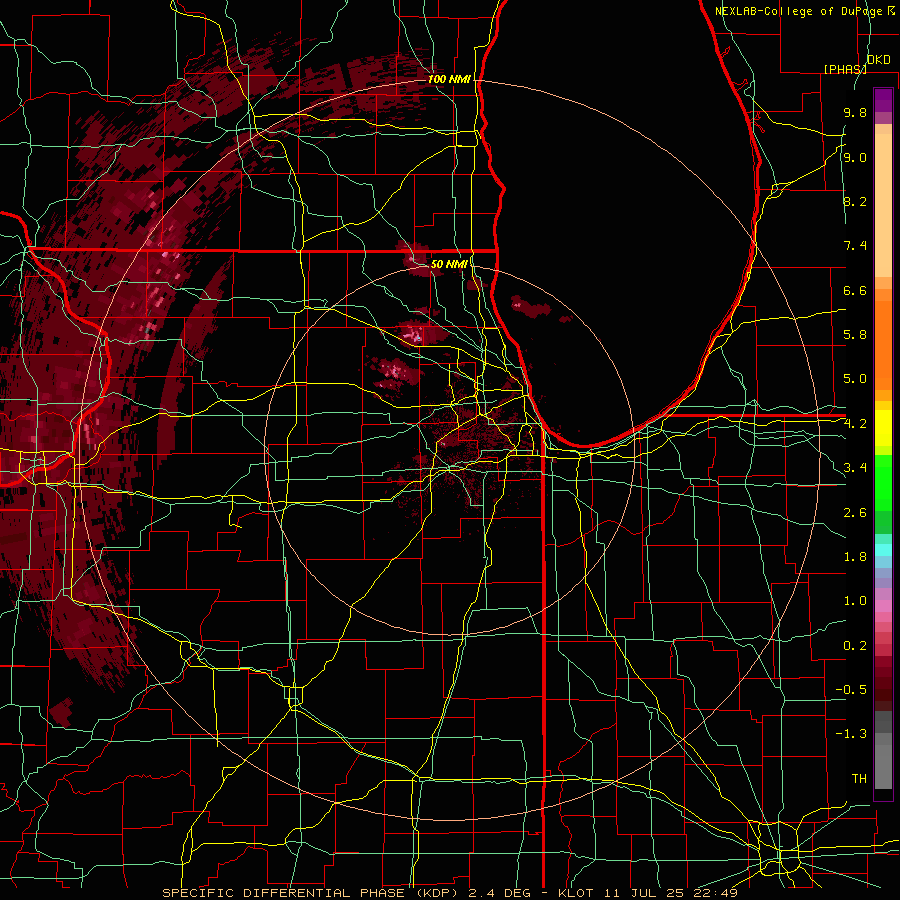Click the TH label on the scale
This screenshot has width=900, height=900.
[x=859, y=779]
